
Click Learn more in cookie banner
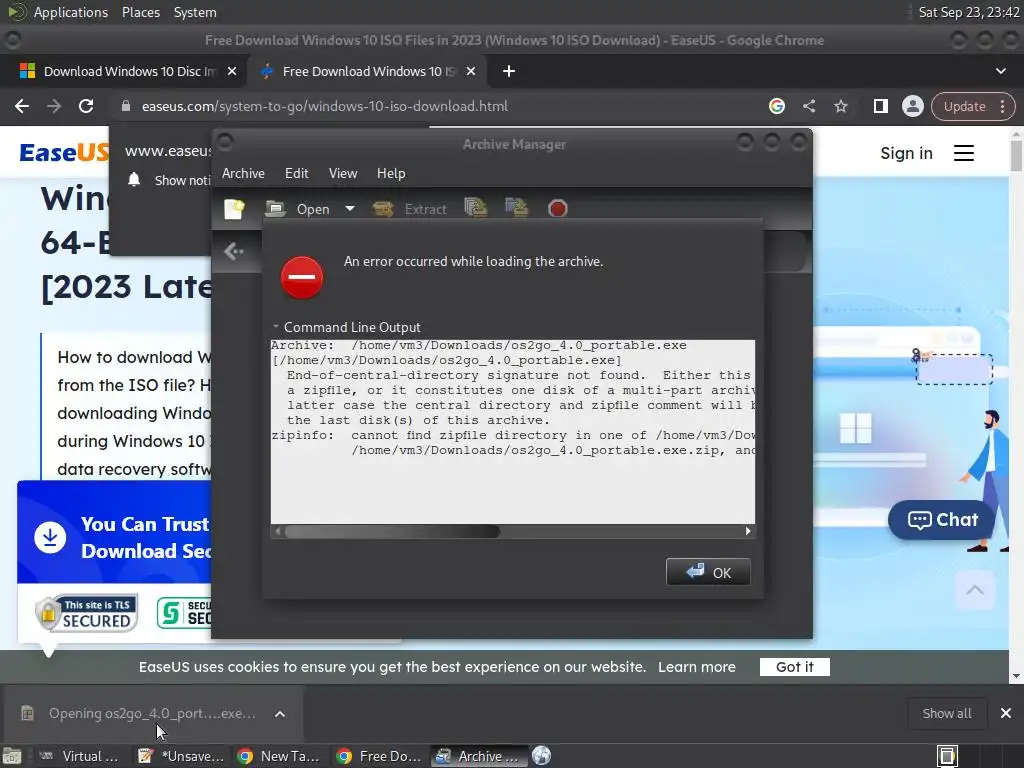696,667
